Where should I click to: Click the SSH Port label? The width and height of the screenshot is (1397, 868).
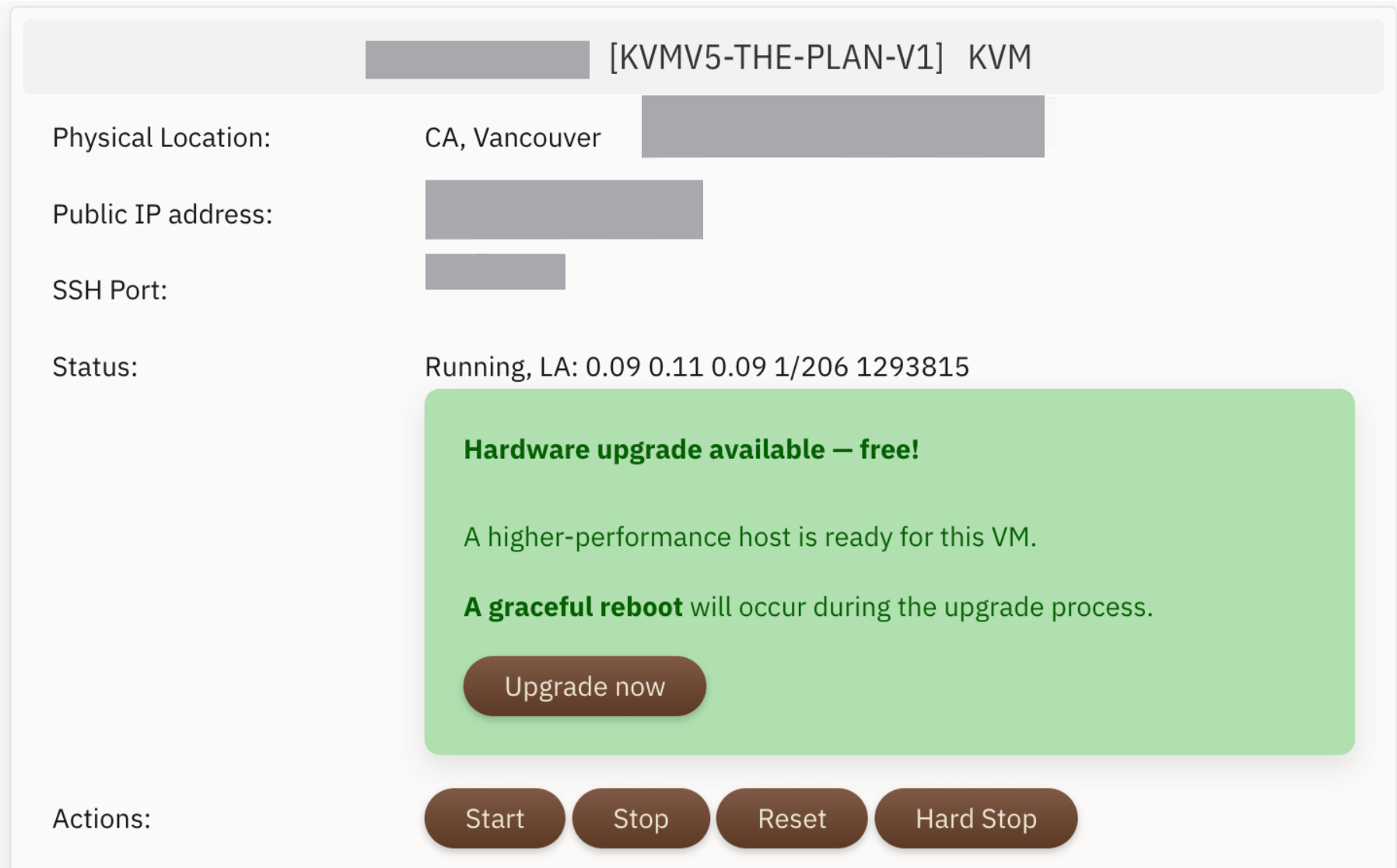110,290
